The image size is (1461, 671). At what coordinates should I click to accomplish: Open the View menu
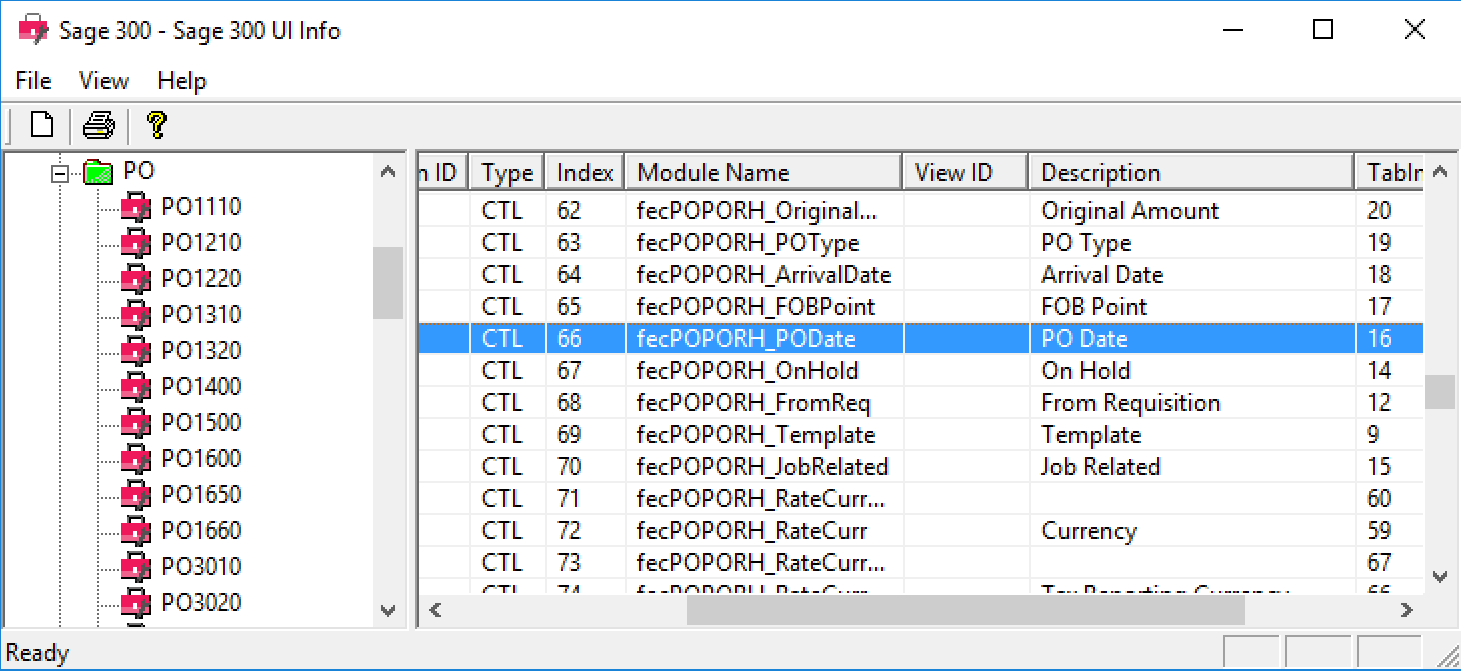(104, 81)
